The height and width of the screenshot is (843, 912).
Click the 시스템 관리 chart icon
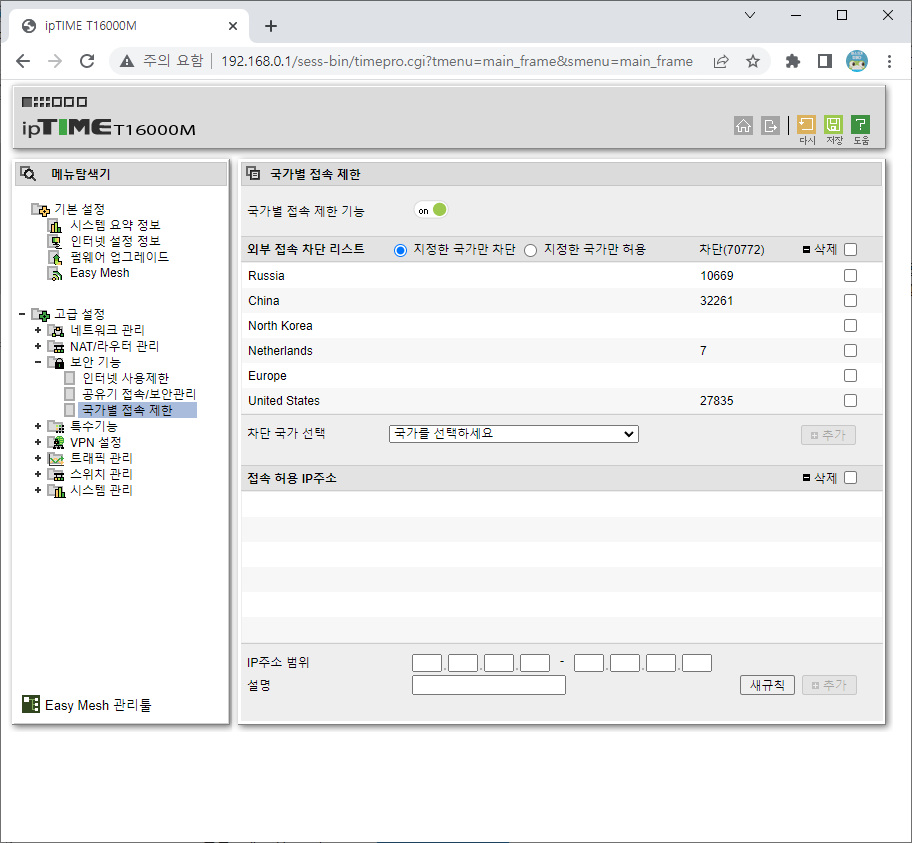[56, 491]
